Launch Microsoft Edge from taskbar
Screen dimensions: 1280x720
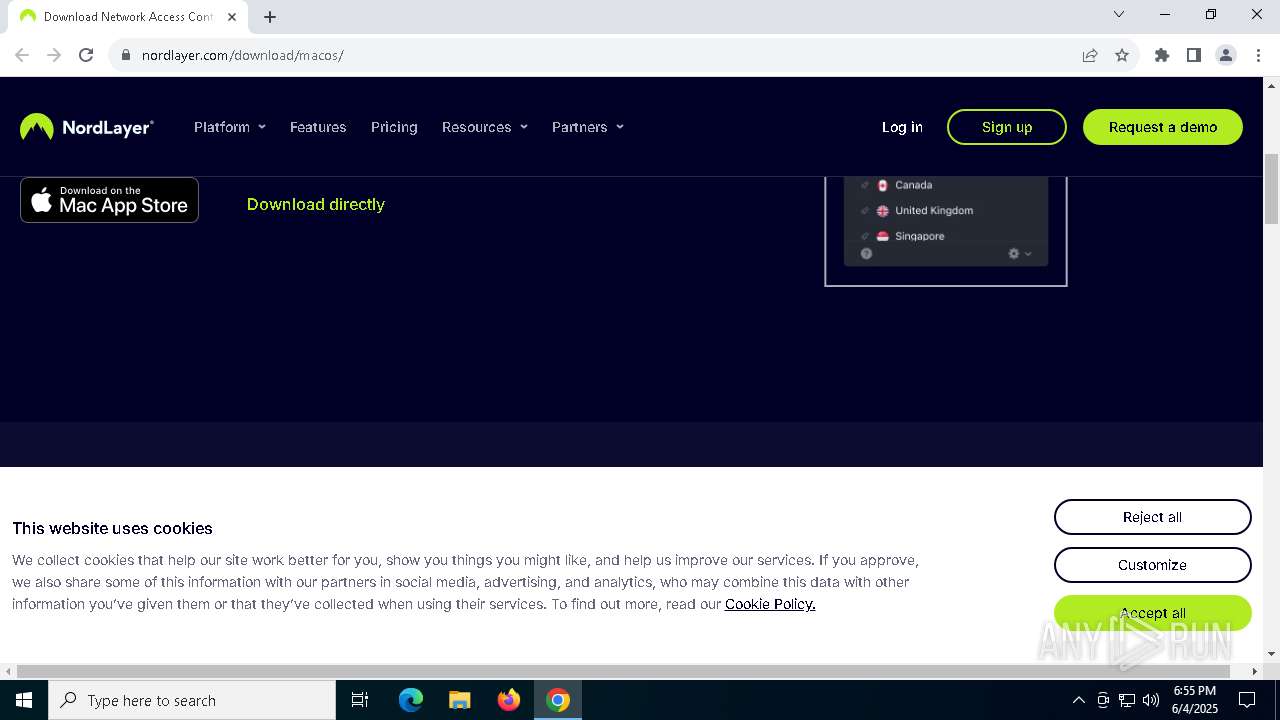pyautogui.click(x=411, y=700)
